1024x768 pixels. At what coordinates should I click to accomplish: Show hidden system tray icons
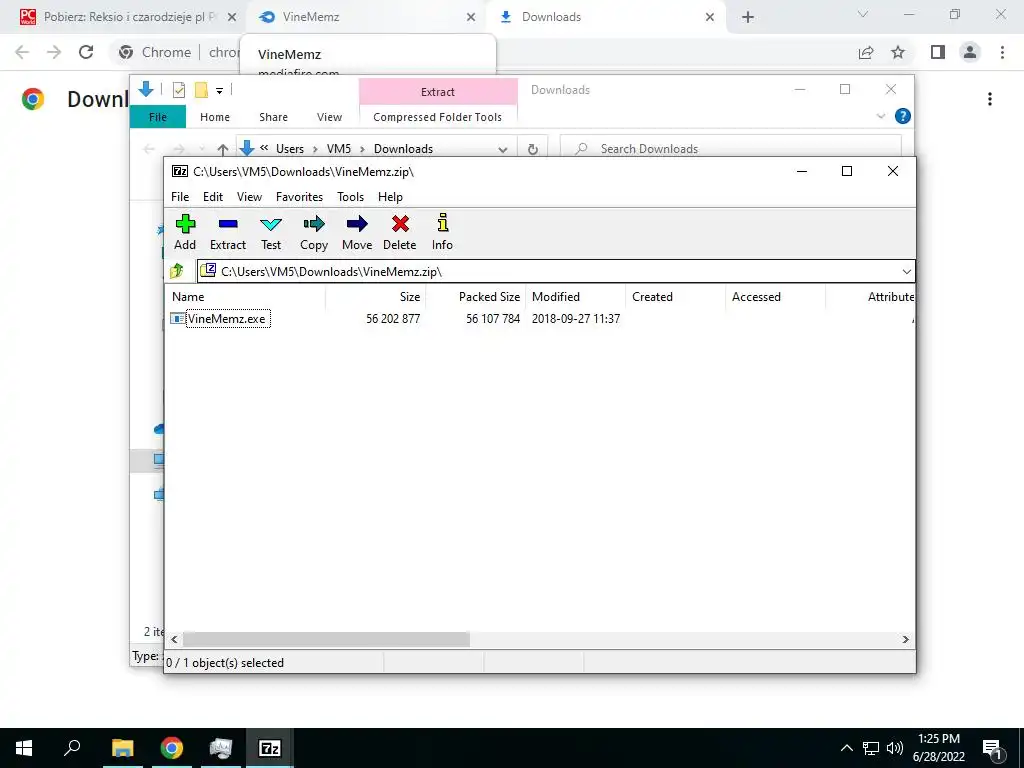[x=846, y=748]
